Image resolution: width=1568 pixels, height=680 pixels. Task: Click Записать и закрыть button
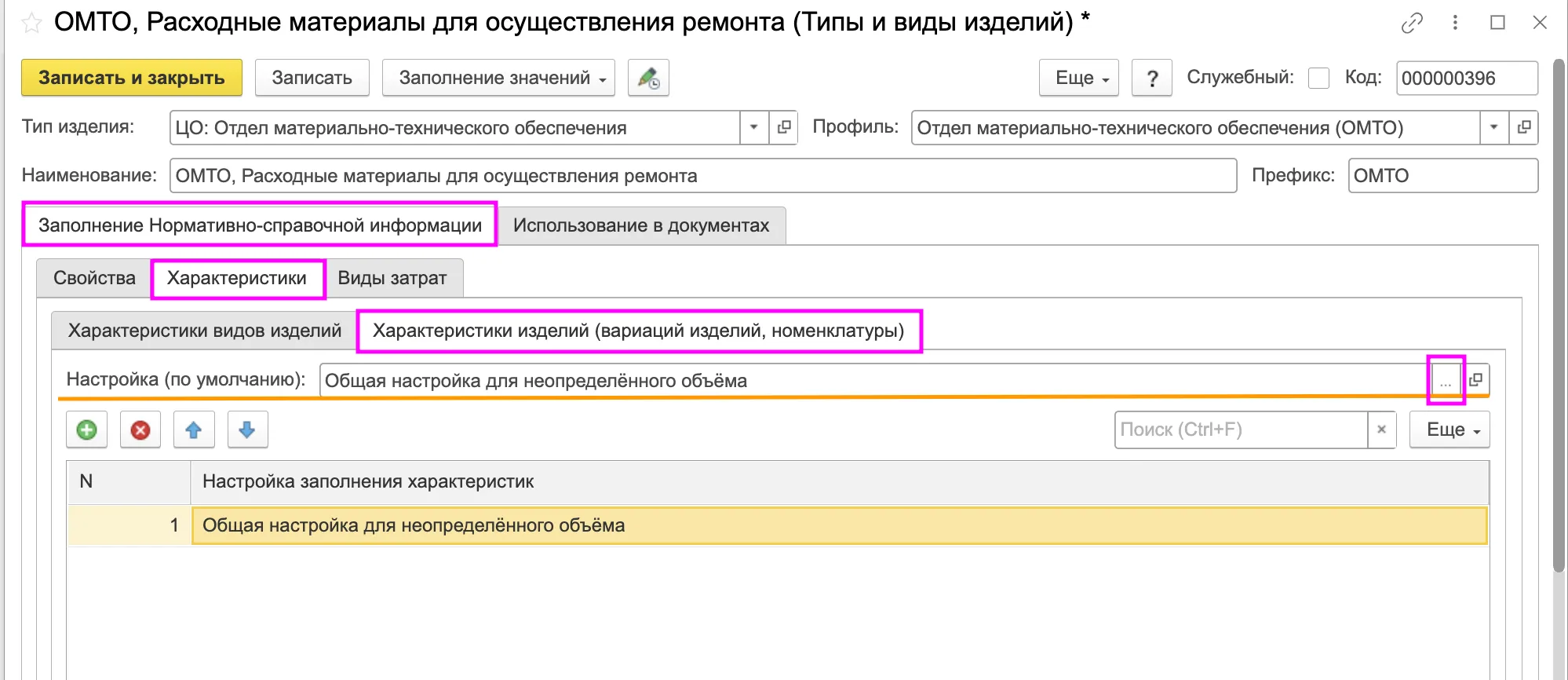coord(132,78)
